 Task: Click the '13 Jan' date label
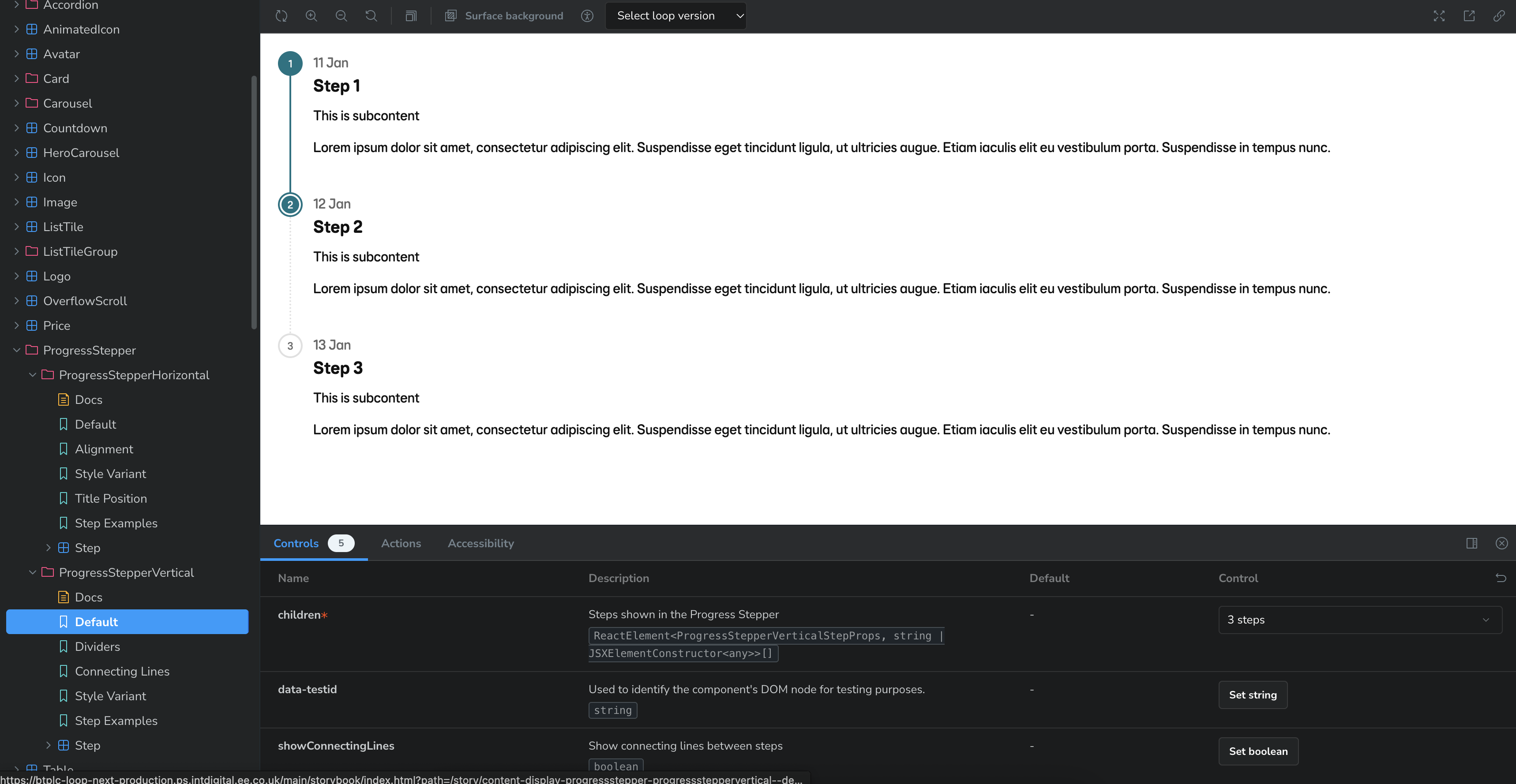[x=332, y=345]
